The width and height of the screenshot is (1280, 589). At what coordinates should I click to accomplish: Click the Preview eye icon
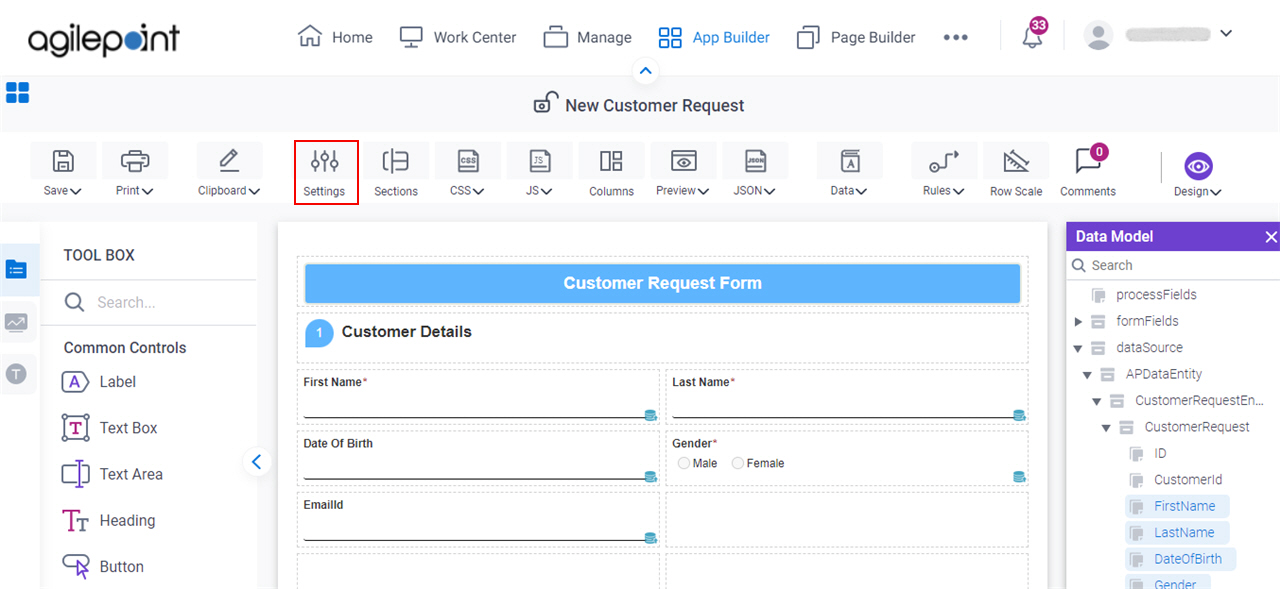pyautogui.click(x=683, y=161)
